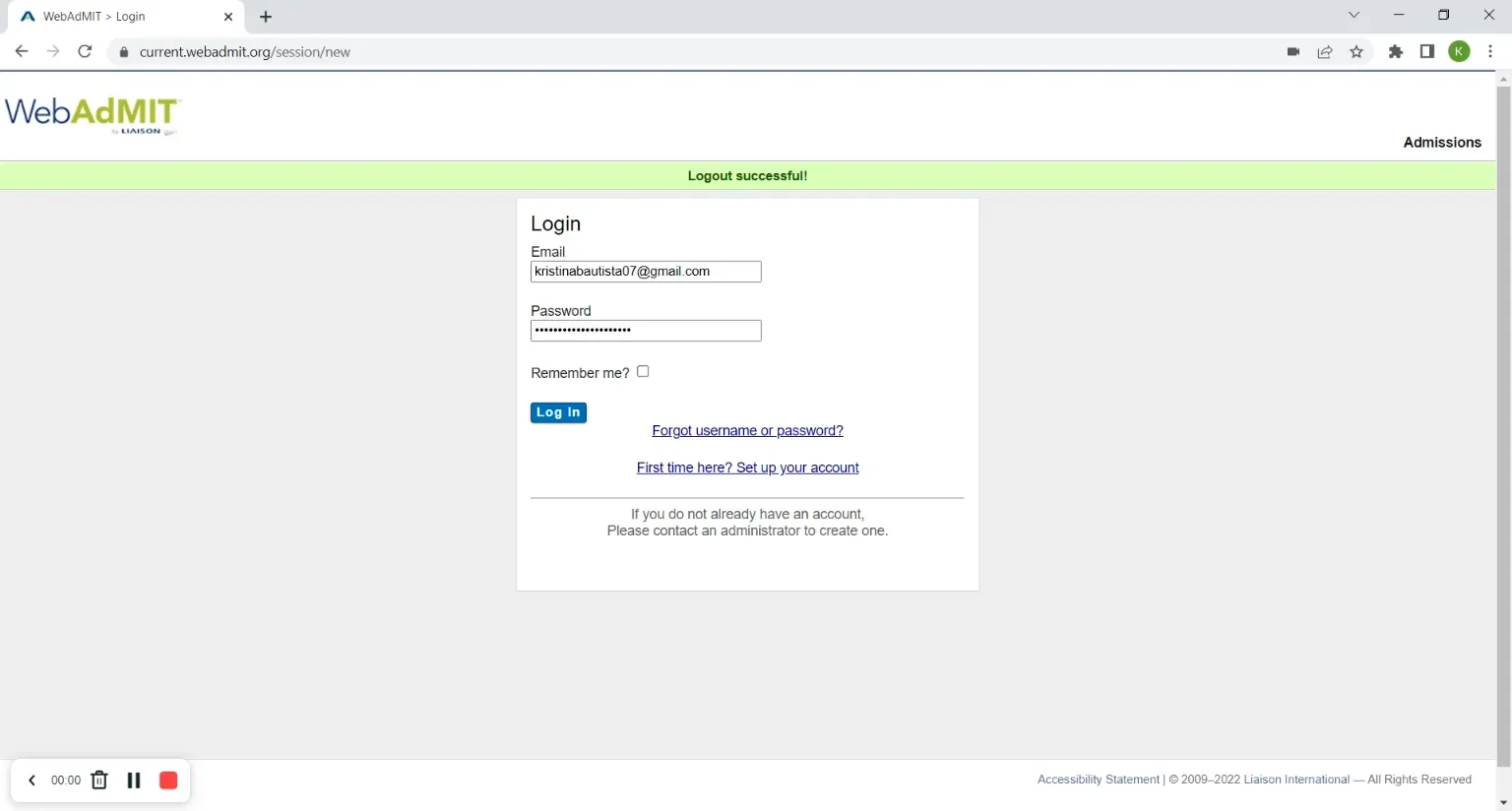Collapse the recorder bar with the left chevron

pyautogui.click(x=31, y=780)
